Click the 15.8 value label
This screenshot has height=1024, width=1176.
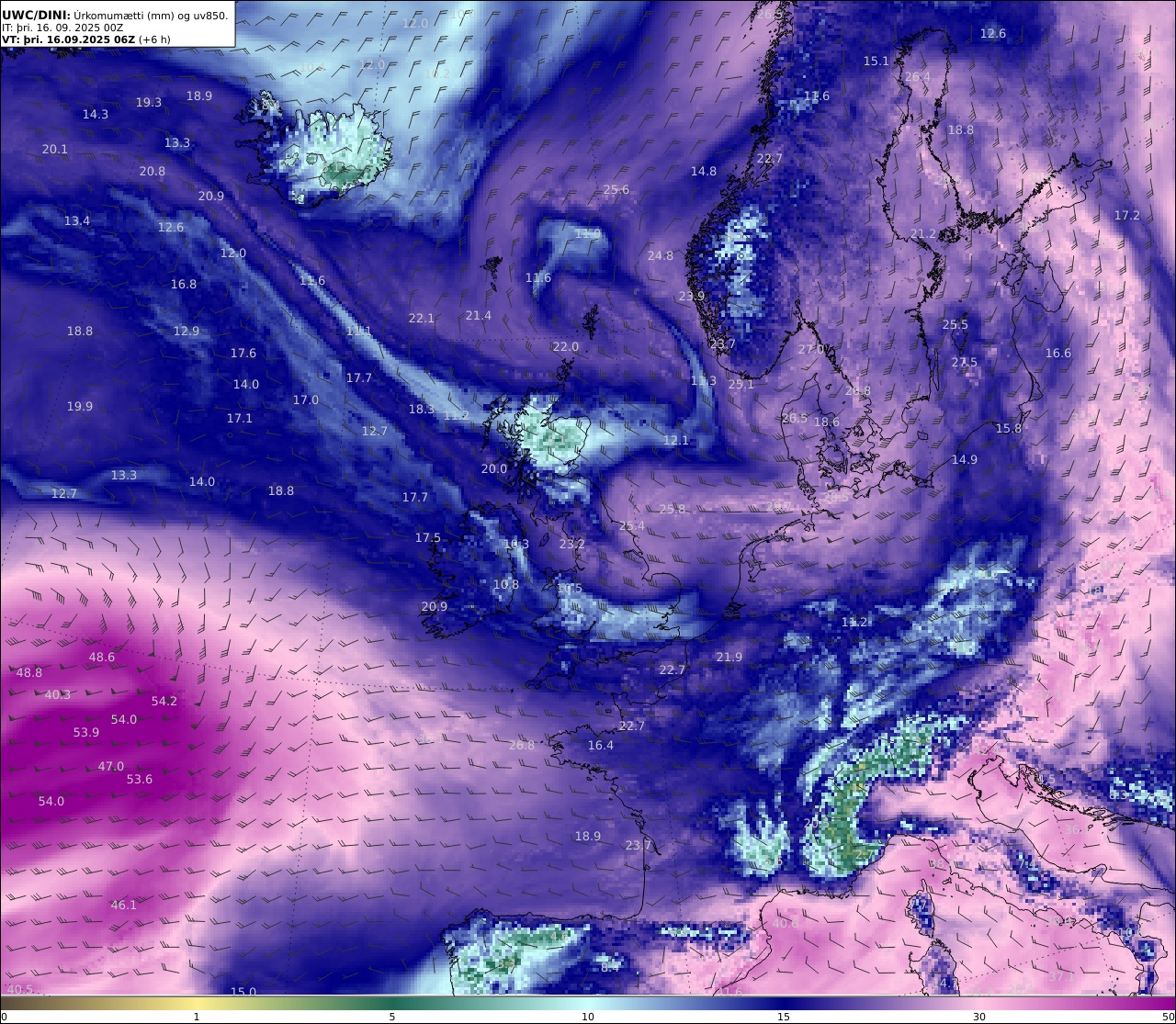coord(1009,428)
